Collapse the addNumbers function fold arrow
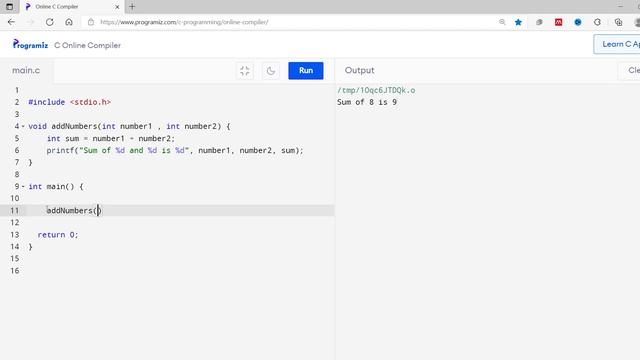640x360 pixels. point(23,126)
